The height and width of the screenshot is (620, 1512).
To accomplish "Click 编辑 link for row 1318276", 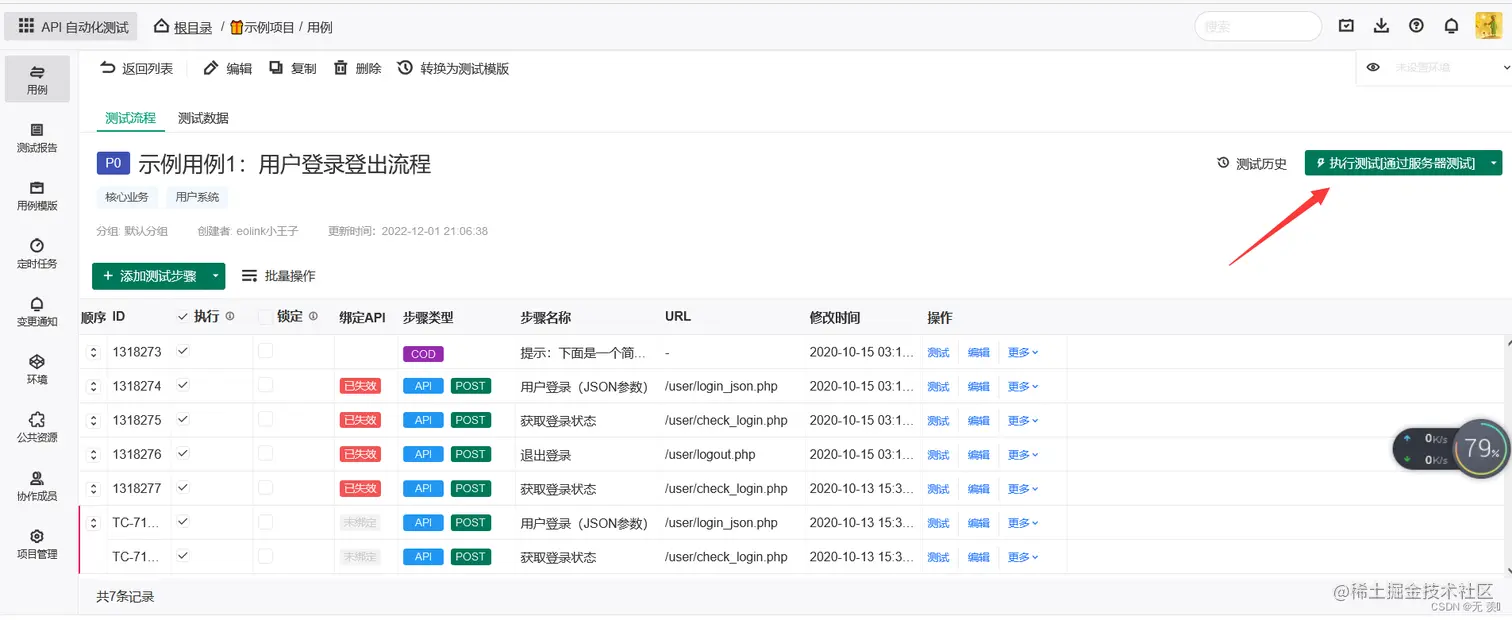I will [978, 455].
